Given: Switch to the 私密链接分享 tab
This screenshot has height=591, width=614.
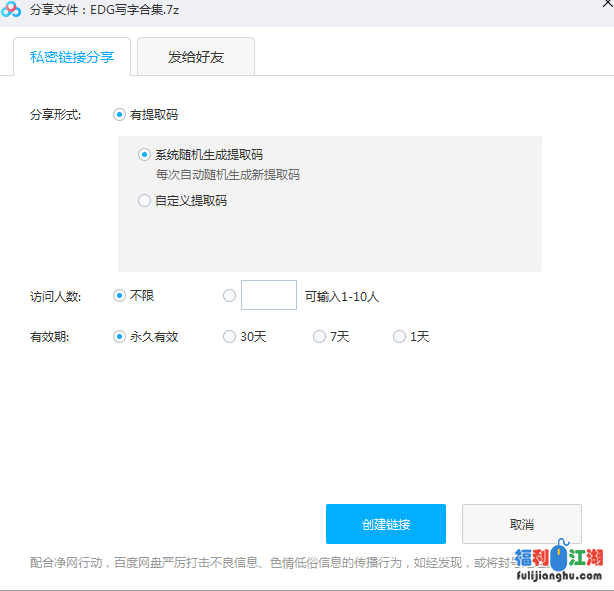Looking at the screenshot, I should tap(72, 57).
